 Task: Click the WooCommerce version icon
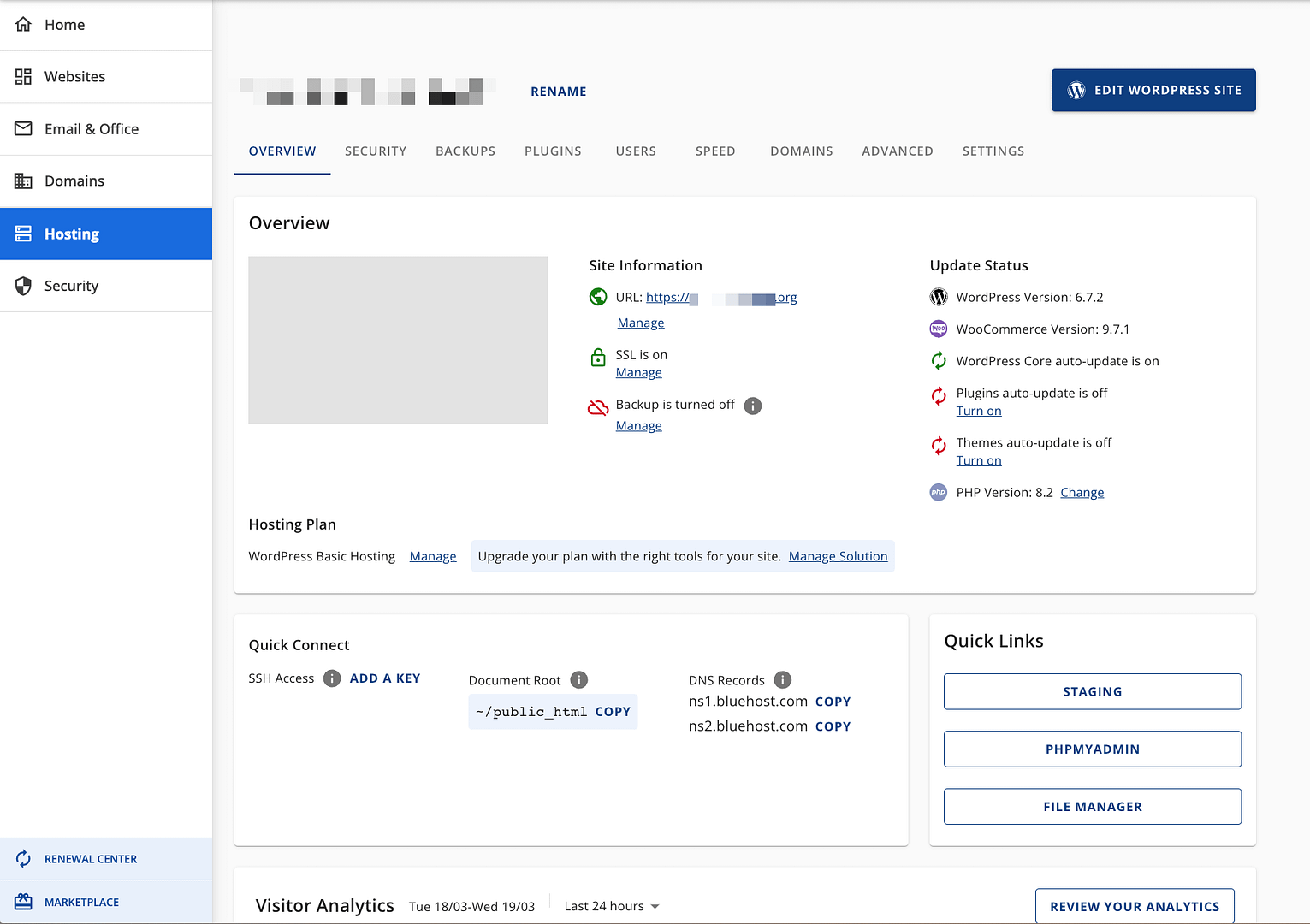939,329
